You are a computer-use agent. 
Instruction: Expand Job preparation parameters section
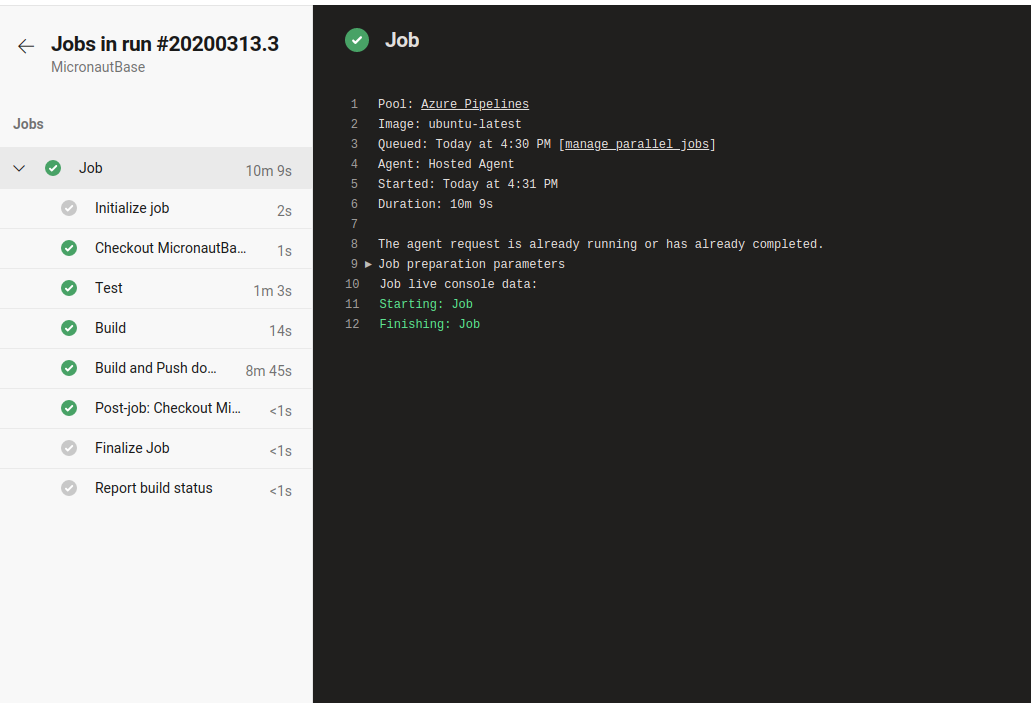369,265
